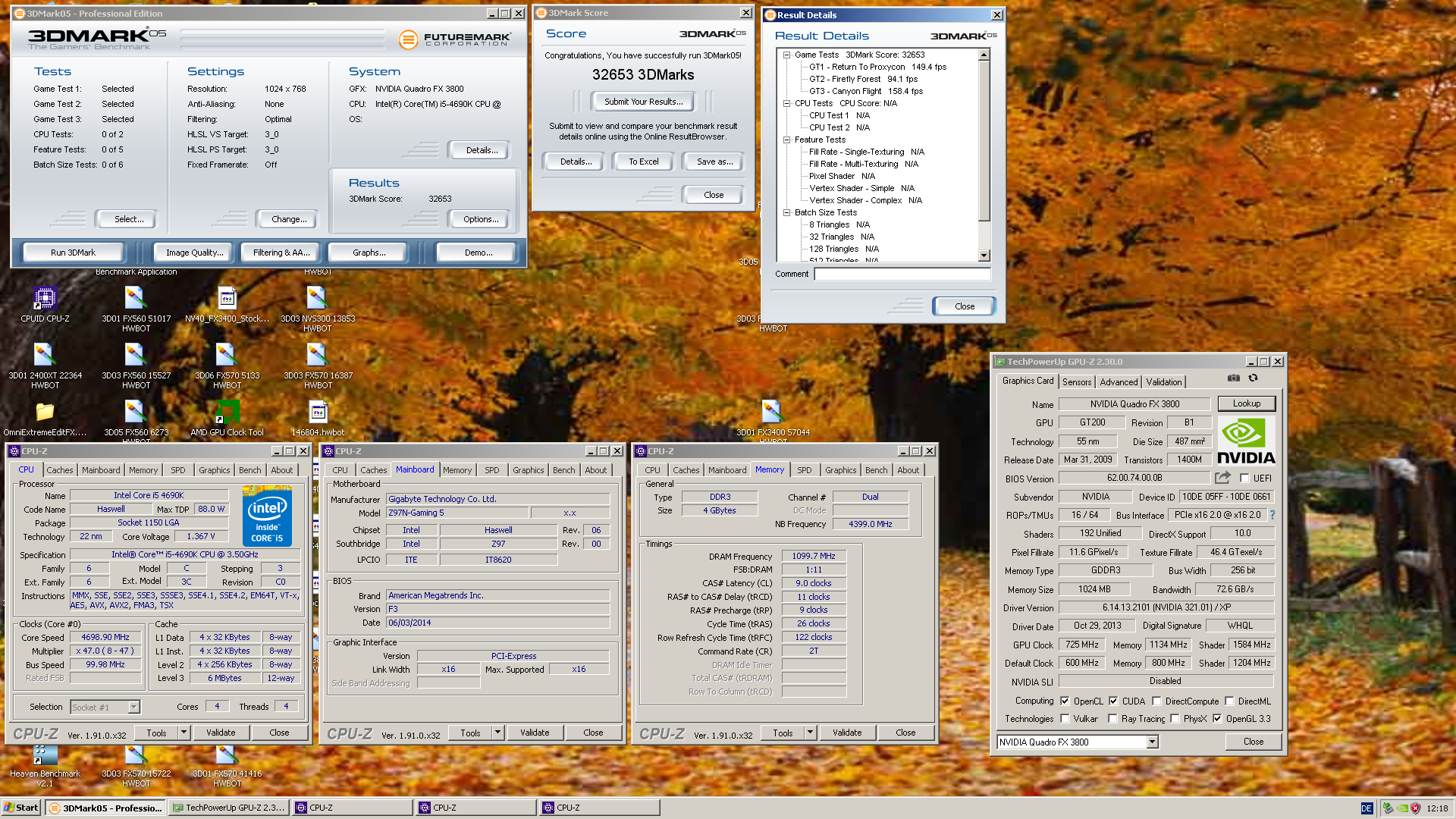
Task: Click the Lookup button in GPU-Z
Action: (x=1247, y=403)
